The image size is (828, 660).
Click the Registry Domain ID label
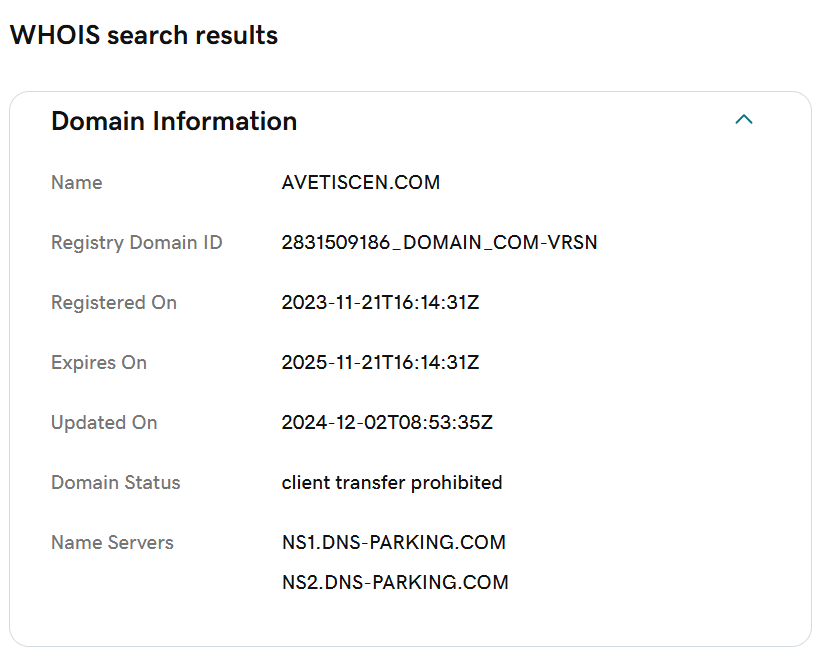pos(137,242)
